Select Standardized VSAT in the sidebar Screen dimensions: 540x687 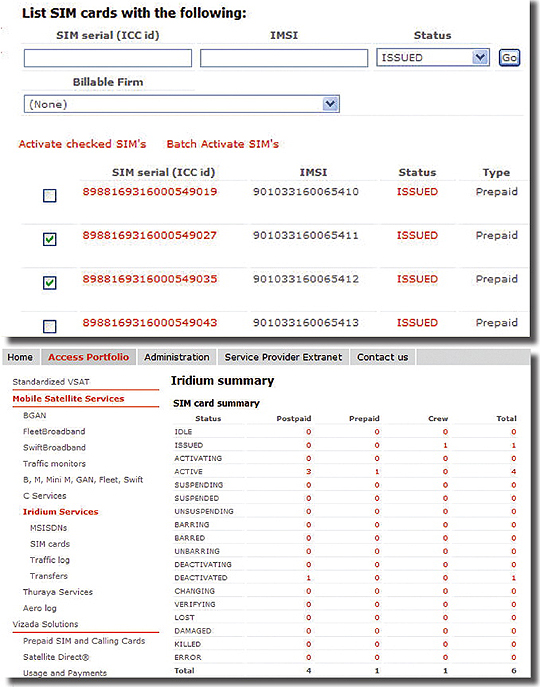click(x=51, y=382)
